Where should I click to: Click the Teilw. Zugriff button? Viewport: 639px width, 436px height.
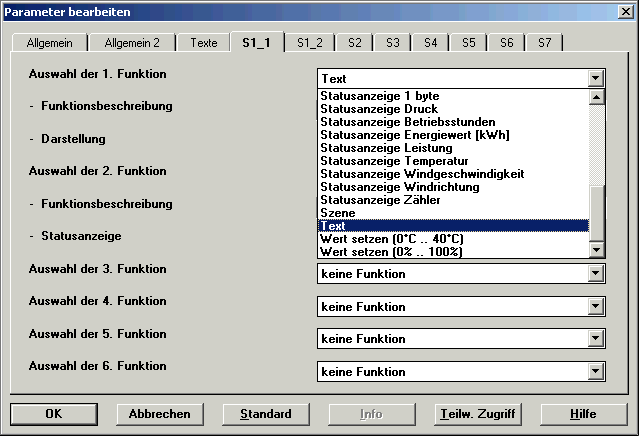tap(476, 413)
